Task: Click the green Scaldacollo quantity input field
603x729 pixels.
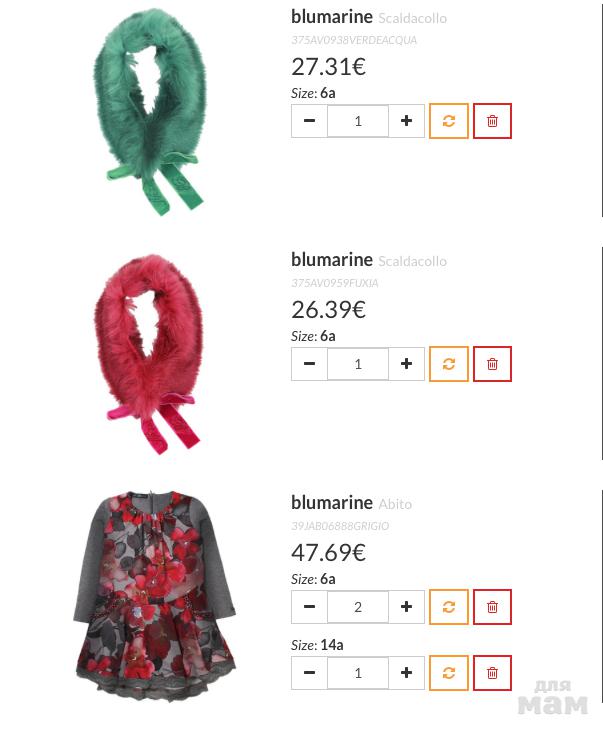Action: tap(358, 121)
